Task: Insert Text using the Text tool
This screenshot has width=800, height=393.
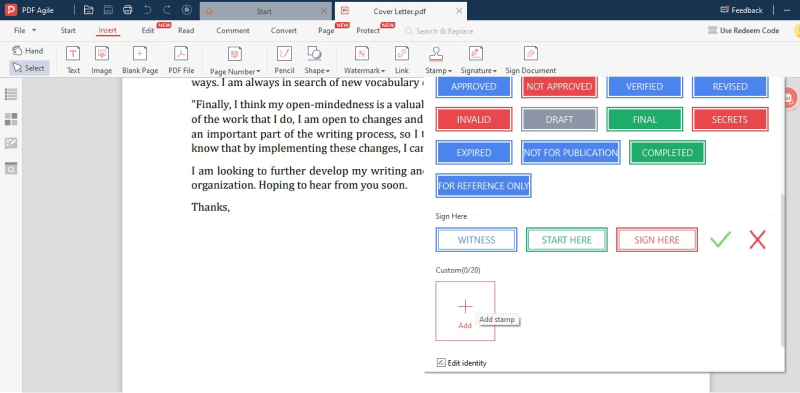Action: (73, 60)
